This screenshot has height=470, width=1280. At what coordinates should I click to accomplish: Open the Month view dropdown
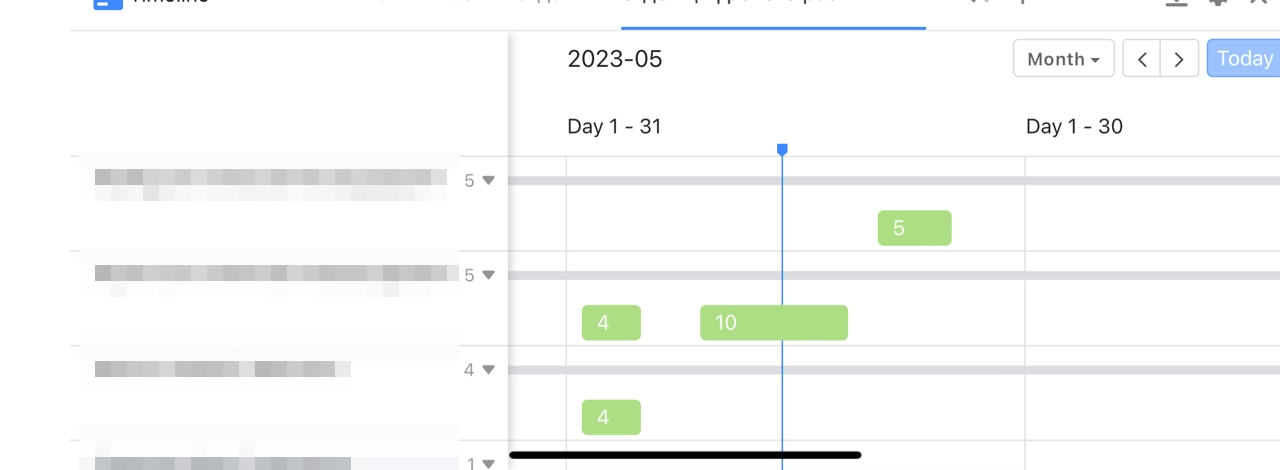point(1063,59)
